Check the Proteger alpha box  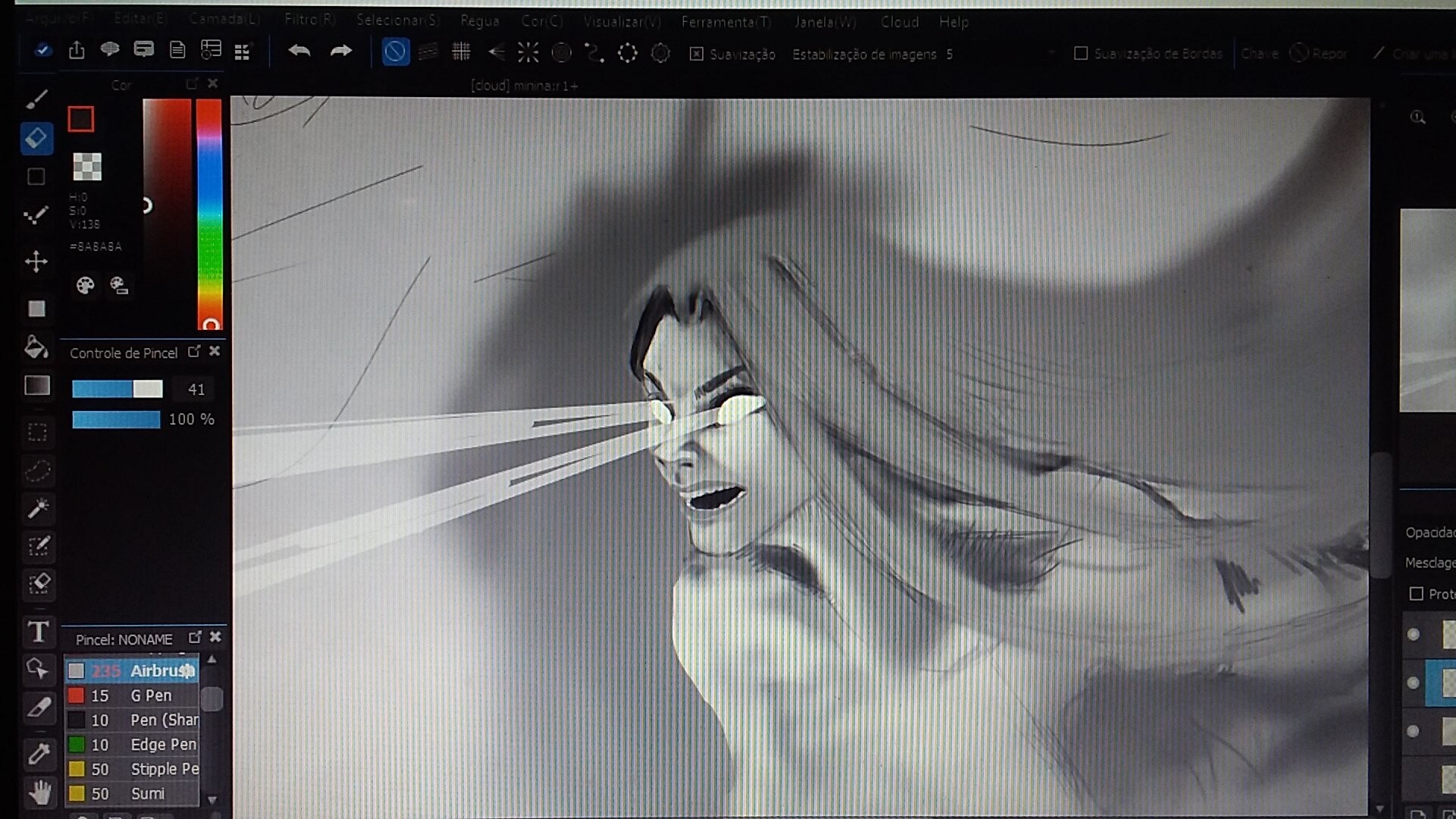[x=1416, y=594]
